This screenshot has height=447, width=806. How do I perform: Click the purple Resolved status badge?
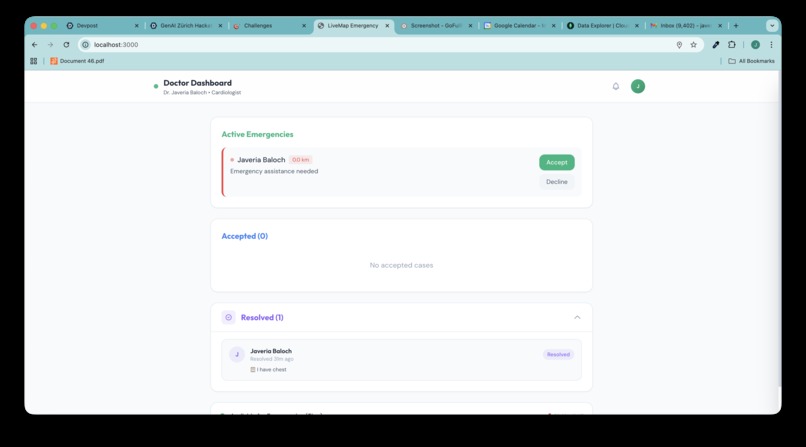point(558,355)
